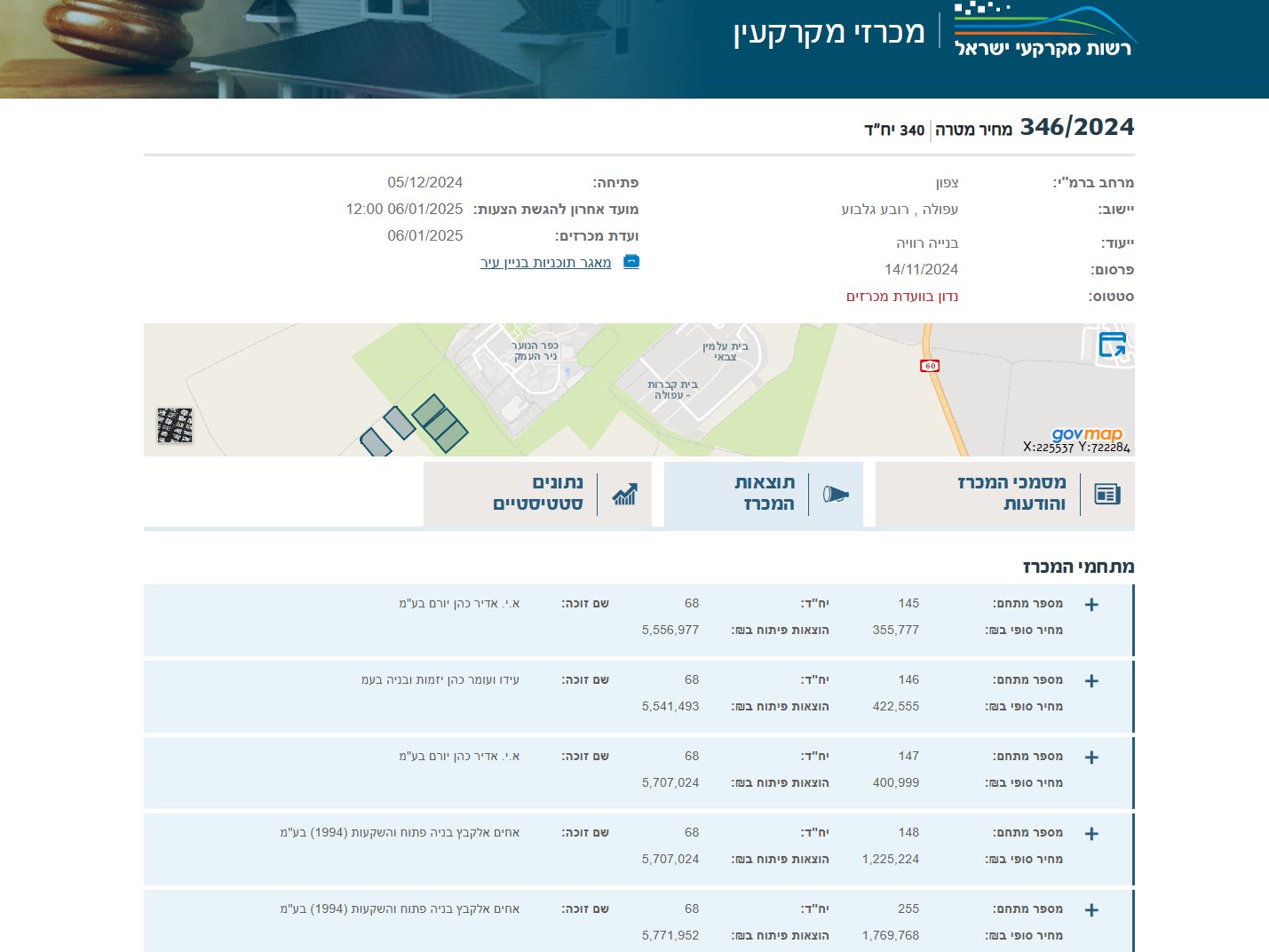Expand details for compound 145
Screen dimensions: 1269x952
tap(1091, 604)
